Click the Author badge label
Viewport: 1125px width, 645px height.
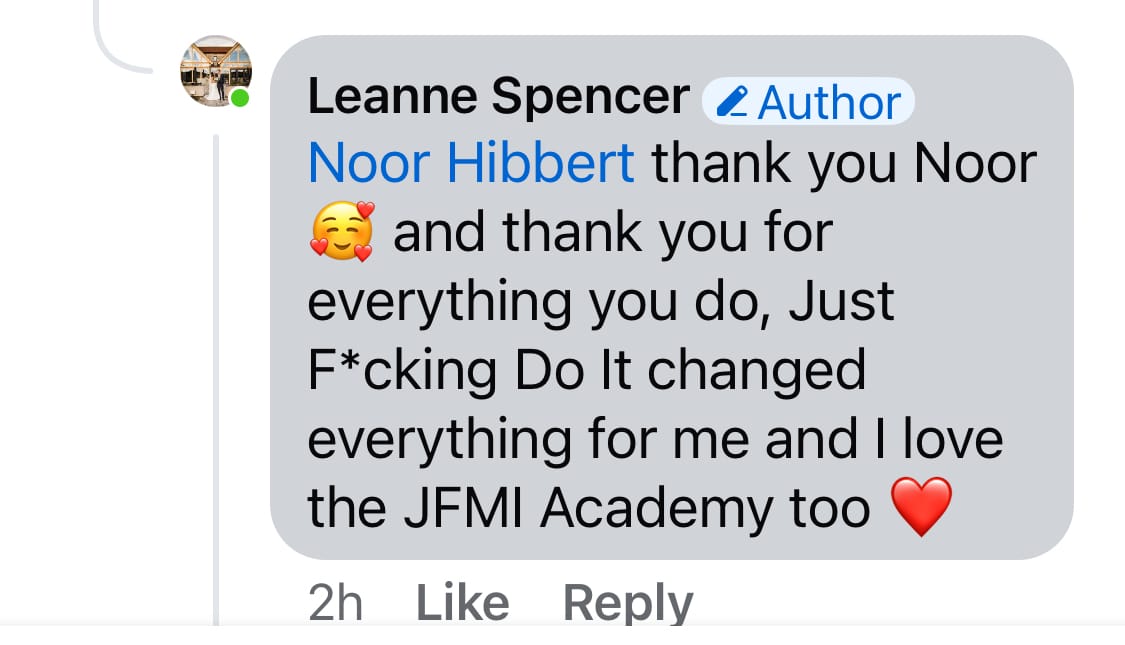828,102
